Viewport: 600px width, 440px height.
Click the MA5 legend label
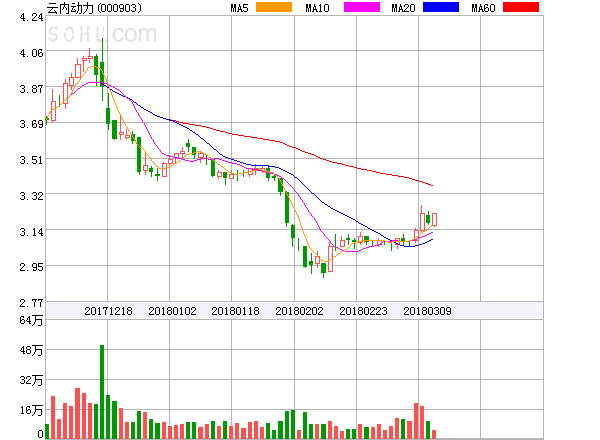pyautogui.click(x=239, y=8)
